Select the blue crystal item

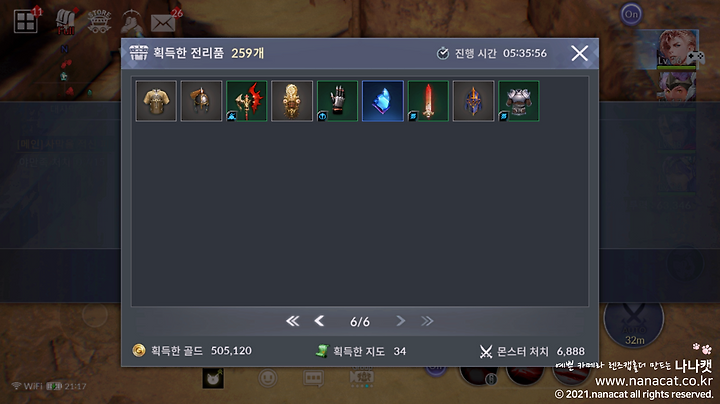click(382, 101)
